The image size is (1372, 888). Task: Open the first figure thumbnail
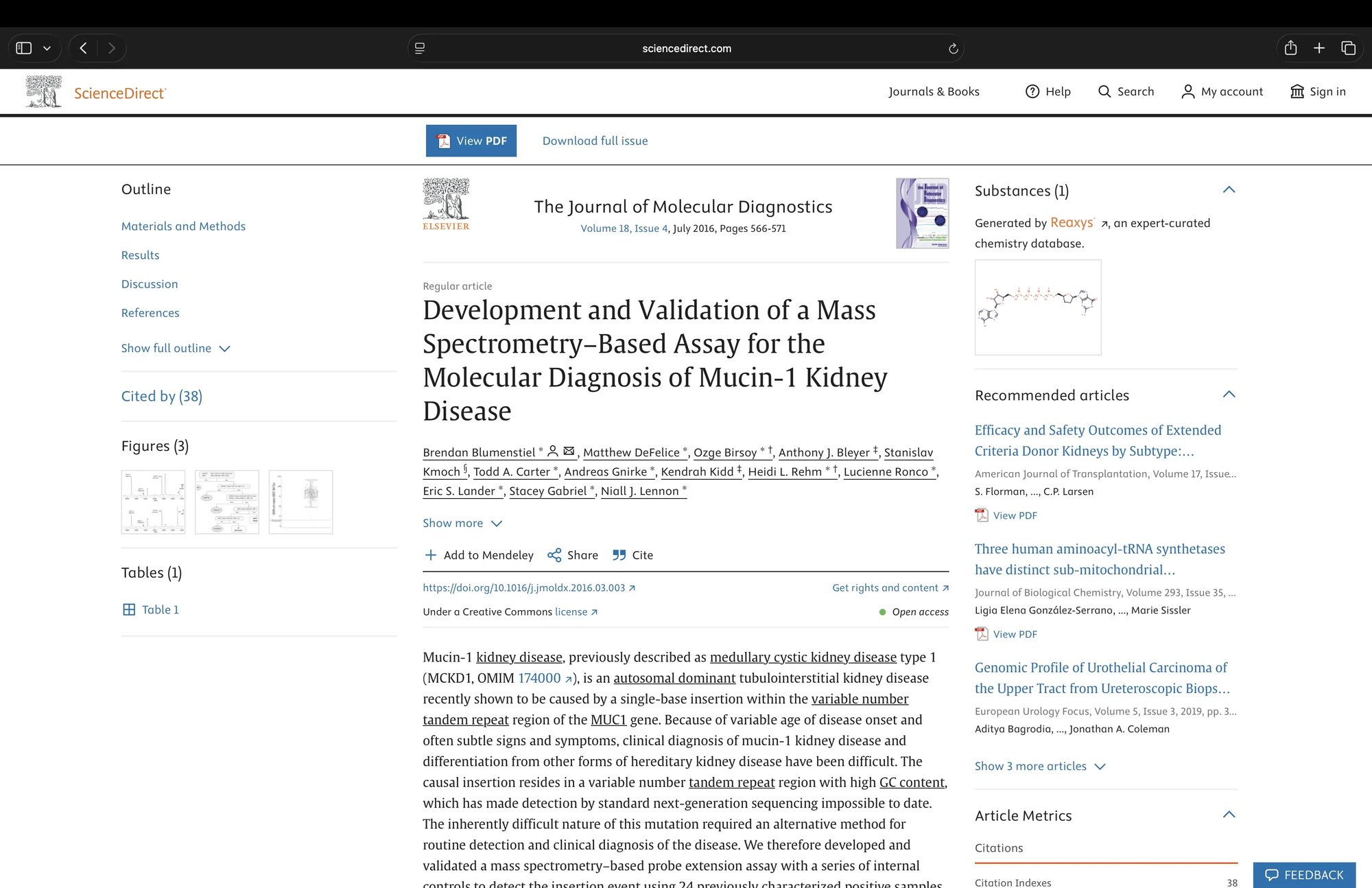153,502
